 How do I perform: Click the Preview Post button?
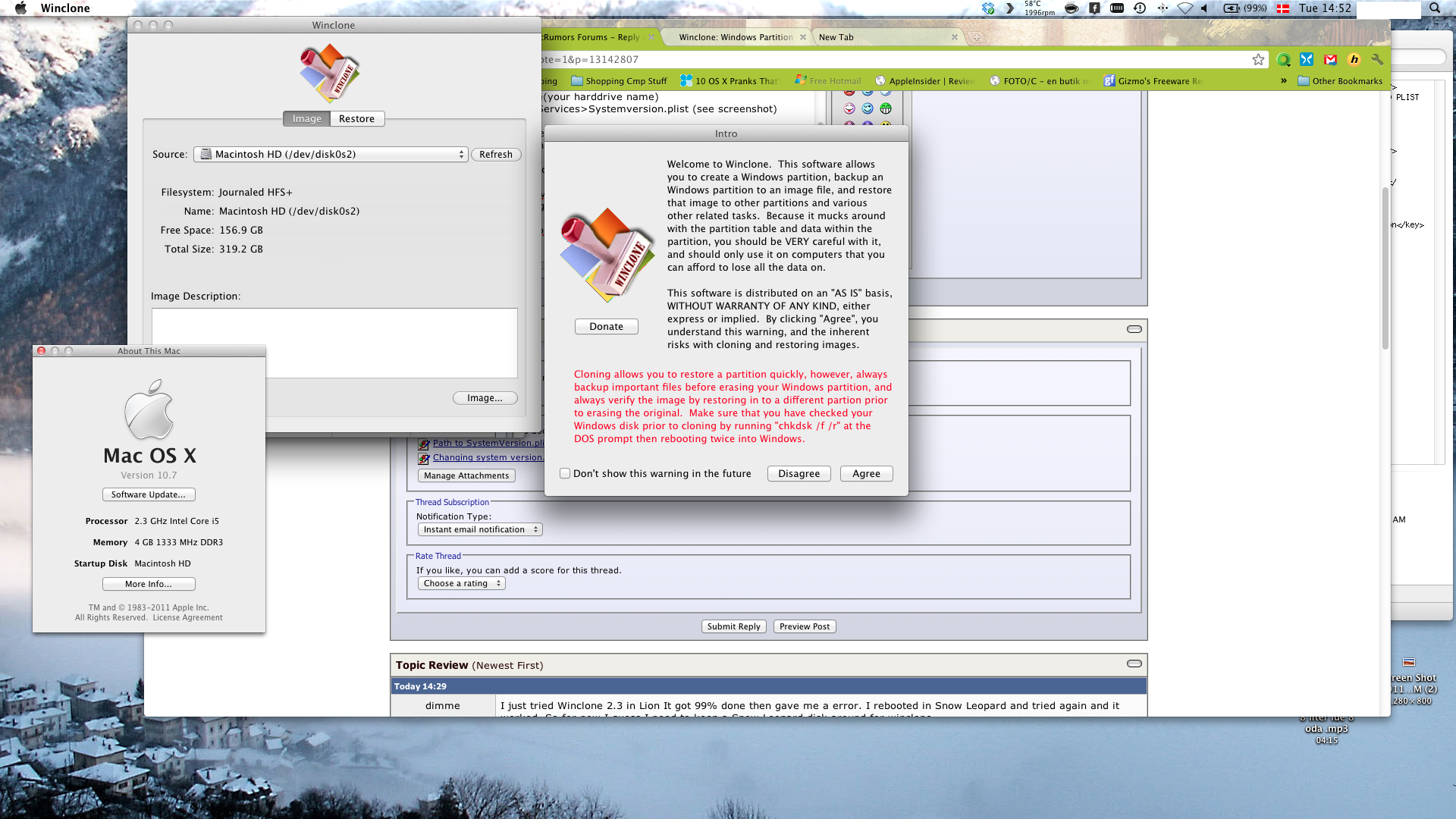805,627
